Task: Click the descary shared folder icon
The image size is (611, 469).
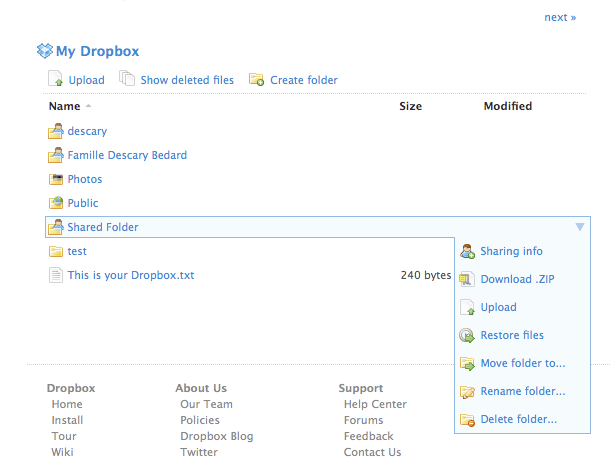Action: 56,131
